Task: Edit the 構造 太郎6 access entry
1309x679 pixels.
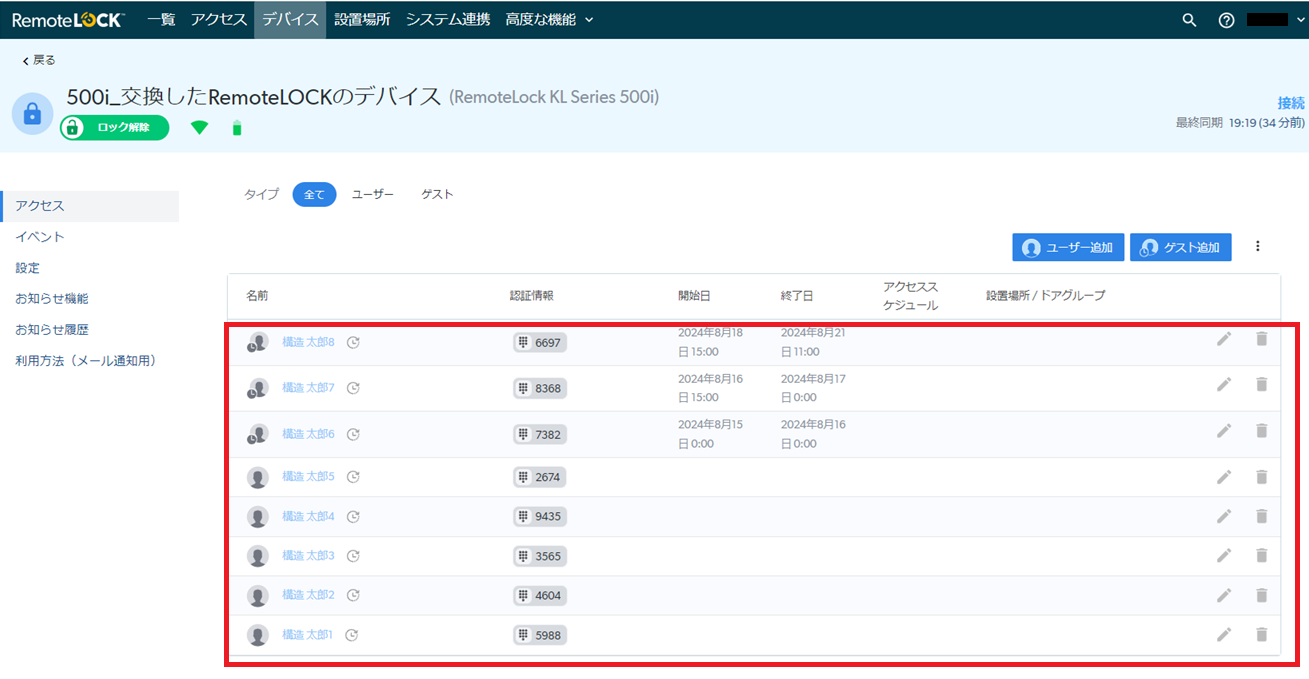Action: point(1223,431)
